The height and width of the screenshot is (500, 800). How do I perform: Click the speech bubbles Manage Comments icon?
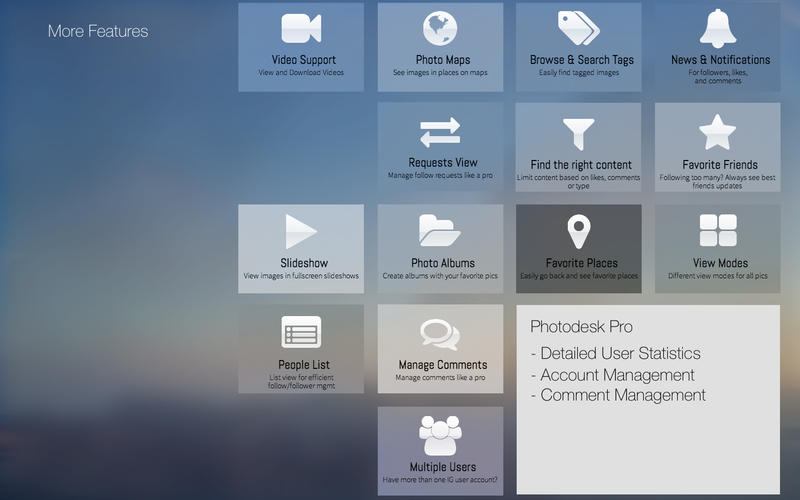(440, 332)
